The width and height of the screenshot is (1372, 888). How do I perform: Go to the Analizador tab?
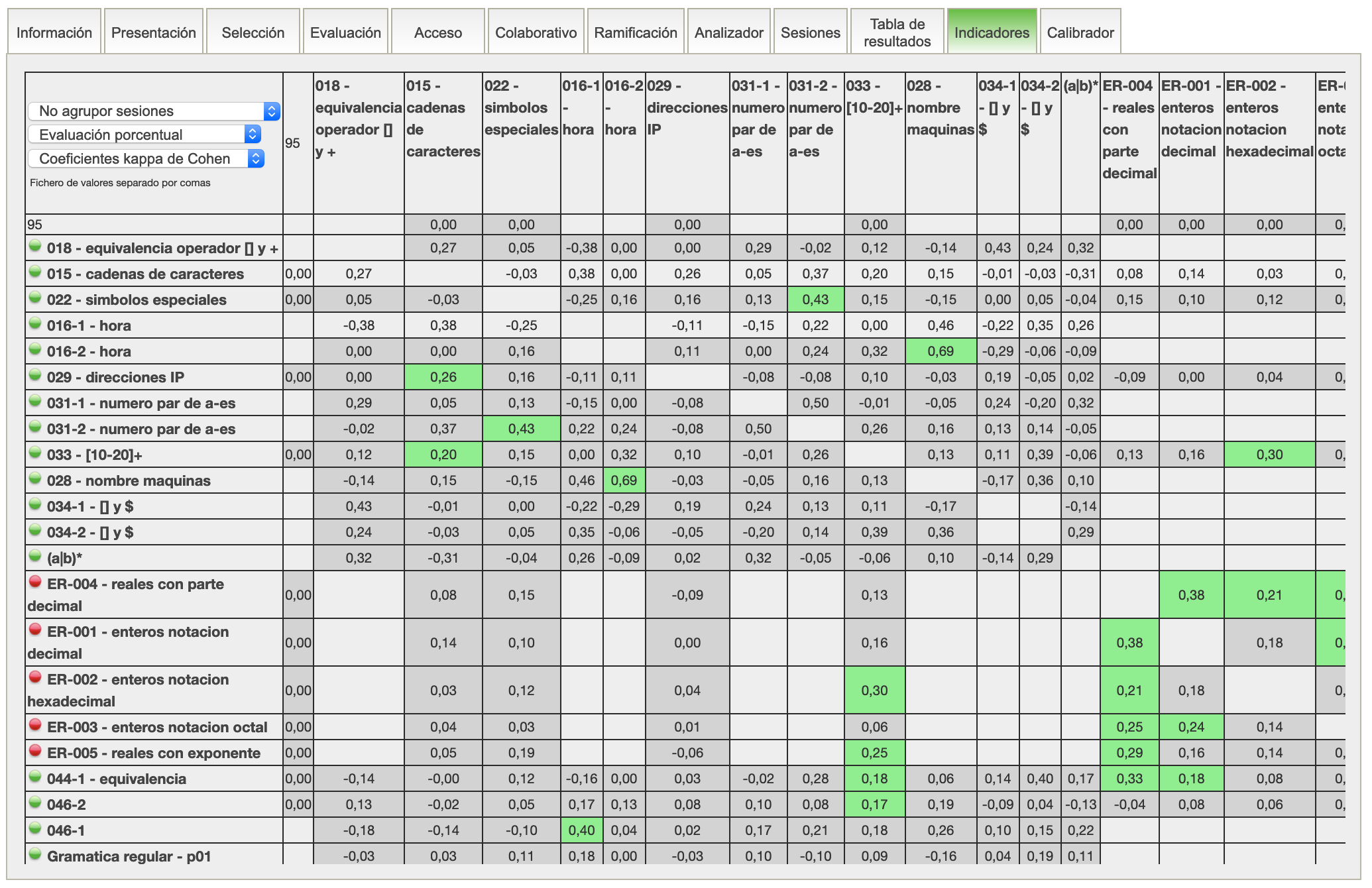[728, 32]
